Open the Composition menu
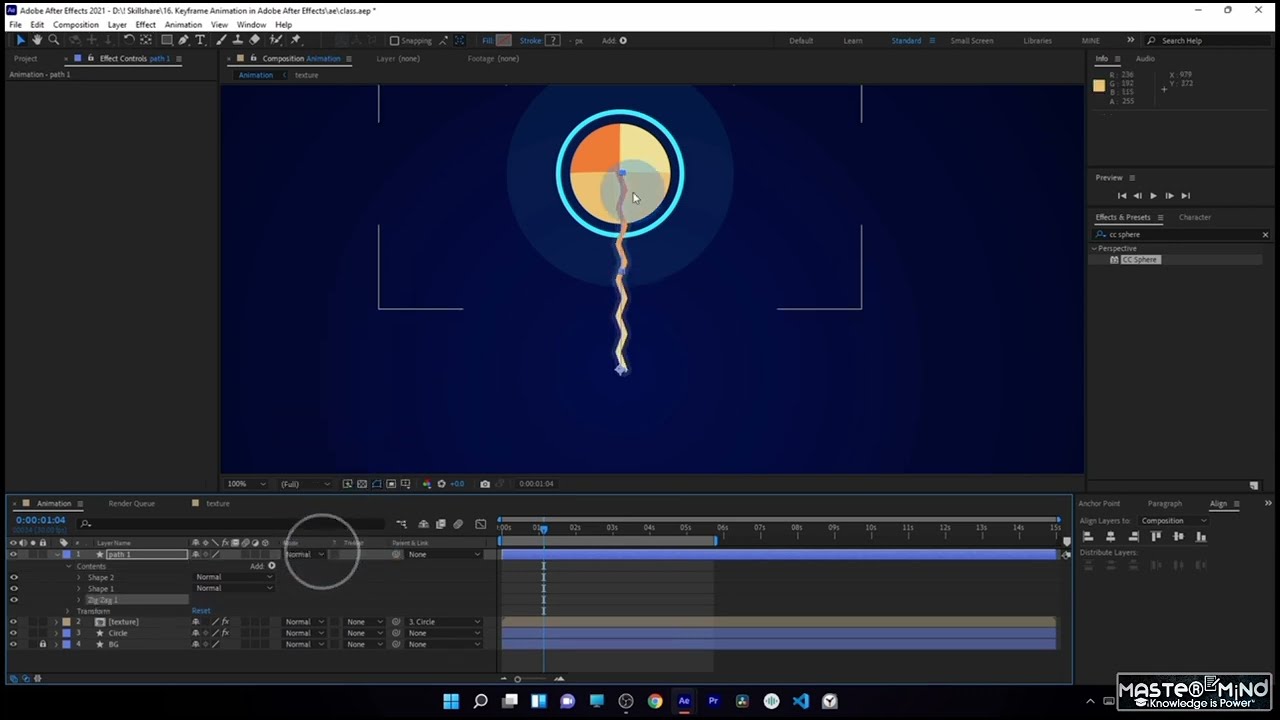Image resolution: width=1280 pixels, height=720 pixels. click(x=76, y=24)
